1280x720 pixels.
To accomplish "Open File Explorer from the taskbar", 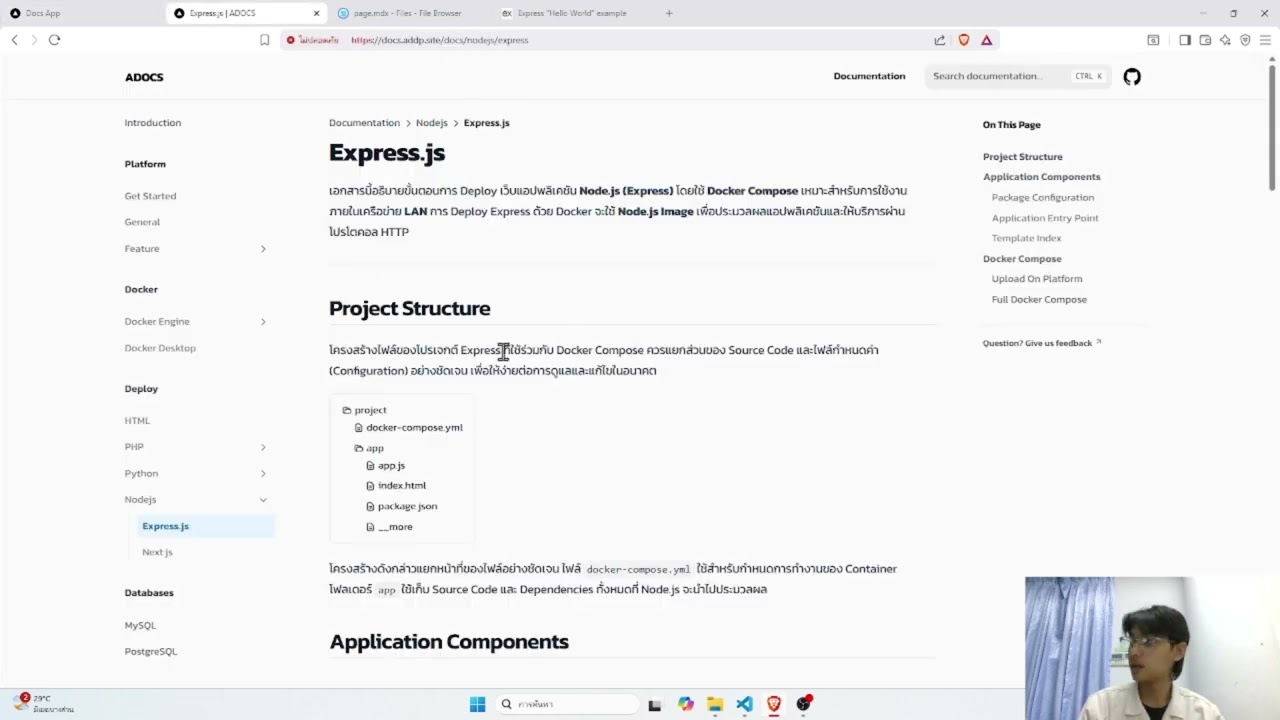I will [715, 704].
